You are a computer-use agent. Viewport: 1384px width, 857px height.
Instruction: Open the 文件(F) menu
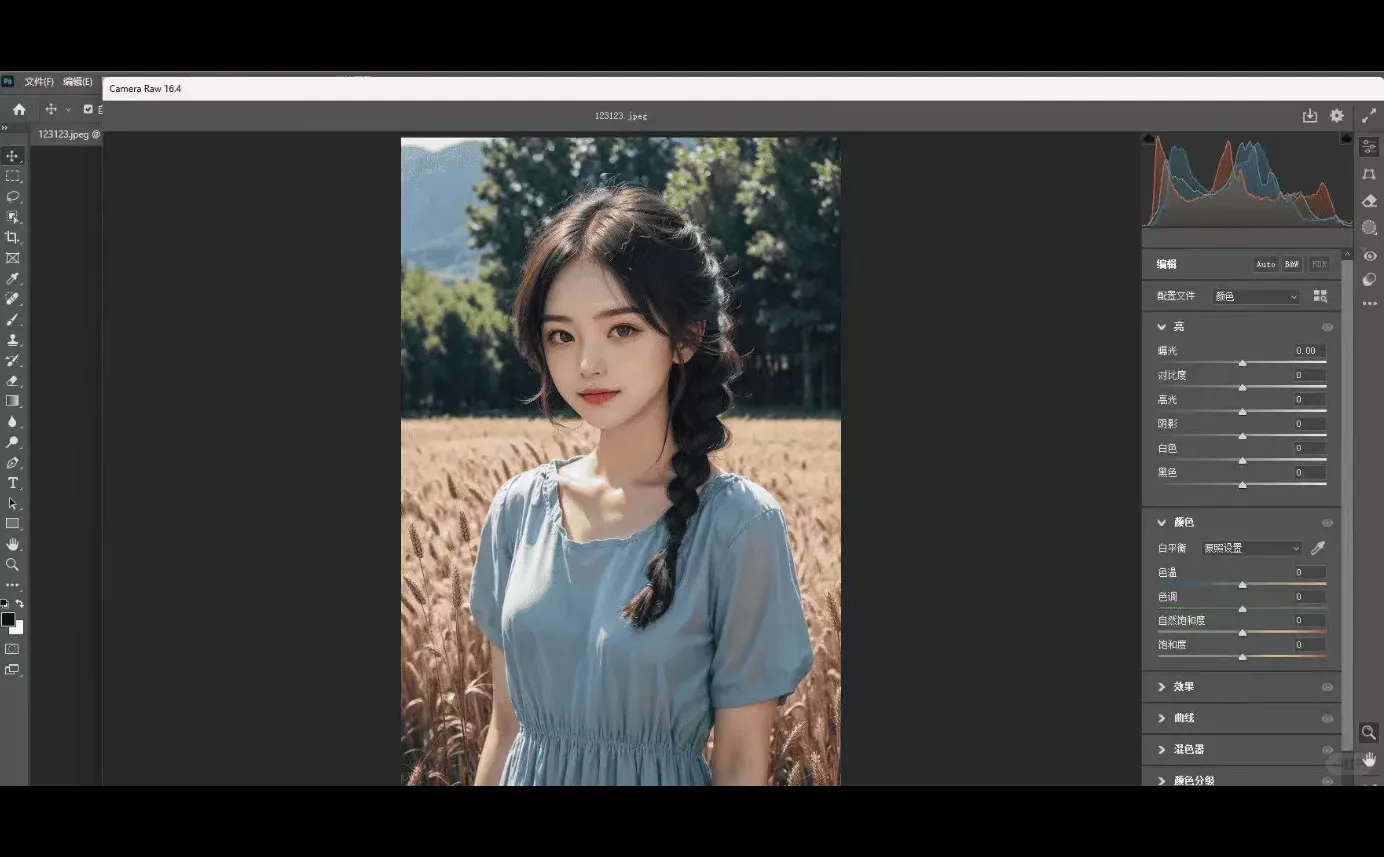(x=38, y=82)
